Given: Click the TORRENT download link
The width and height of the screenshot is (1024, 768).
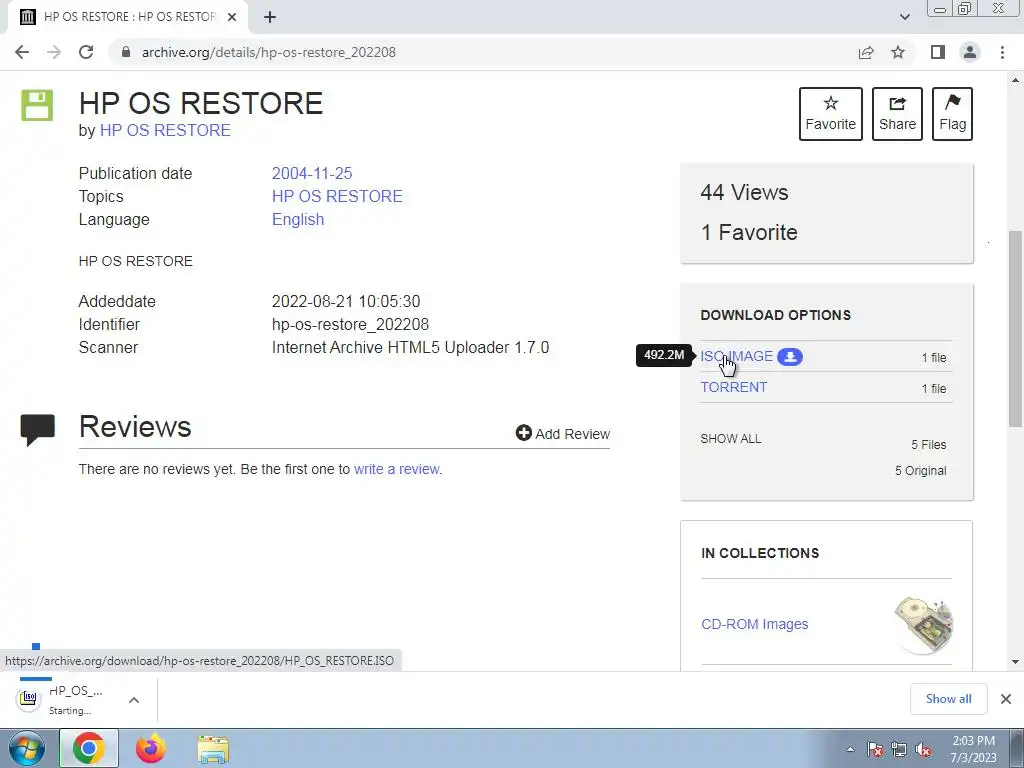Looking at the screenshot, I should pos(733,387).
